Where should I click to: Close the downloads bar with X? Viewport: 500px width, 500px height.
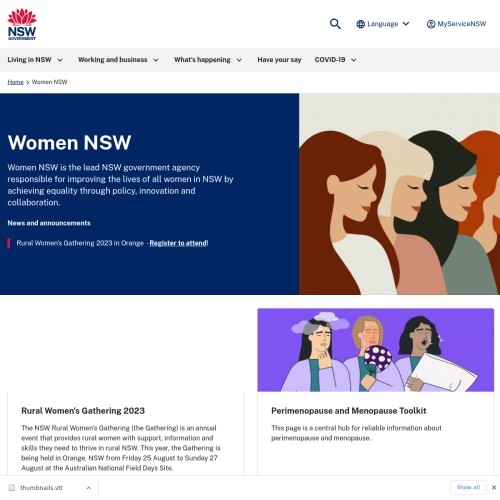tap(494, 487)
